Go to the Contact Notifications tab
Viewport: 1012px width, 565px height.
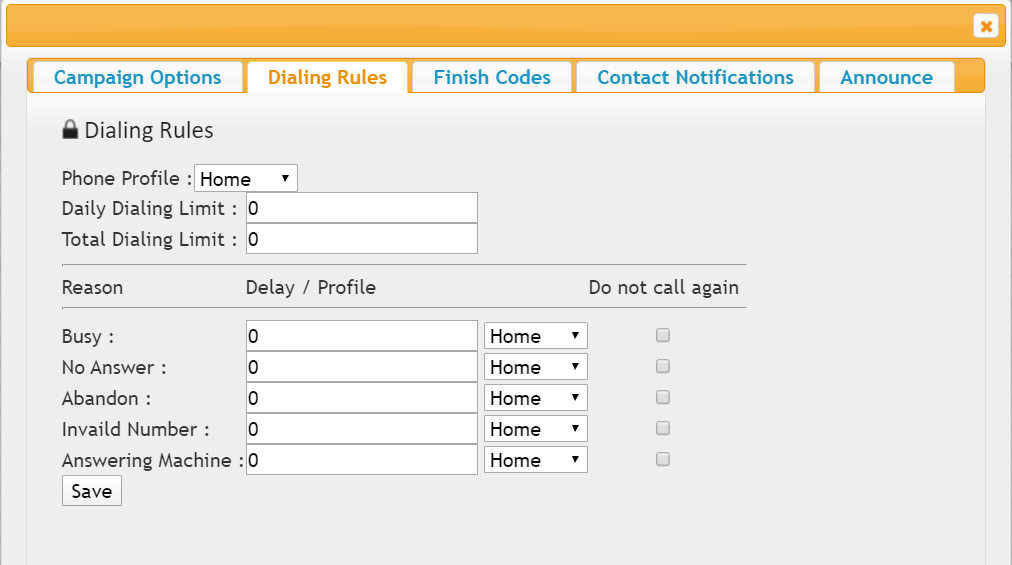tap(695, 77)
